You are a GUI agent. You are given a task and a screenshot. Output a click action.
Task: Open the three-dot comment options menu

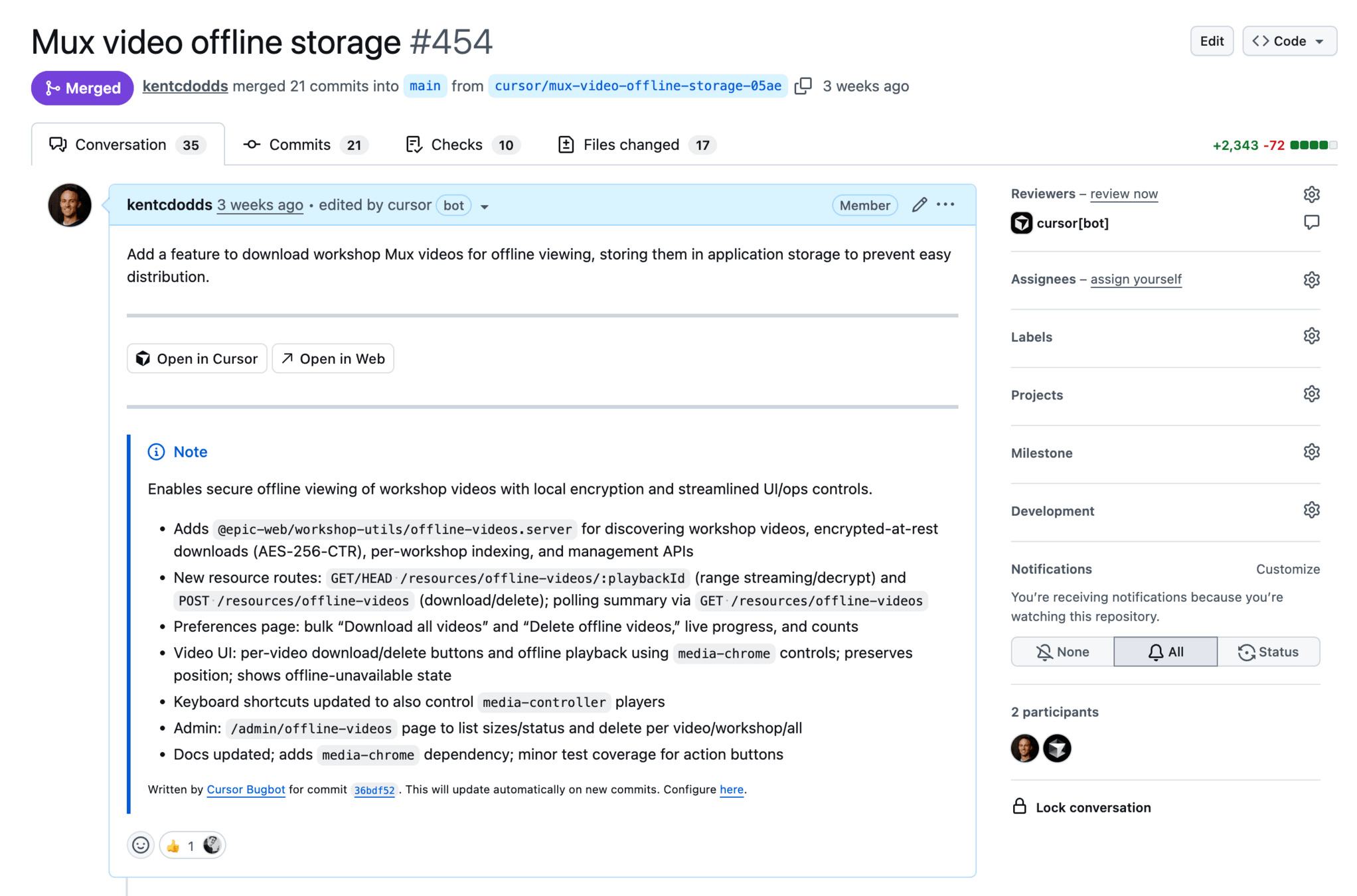[x=945, y=205]
